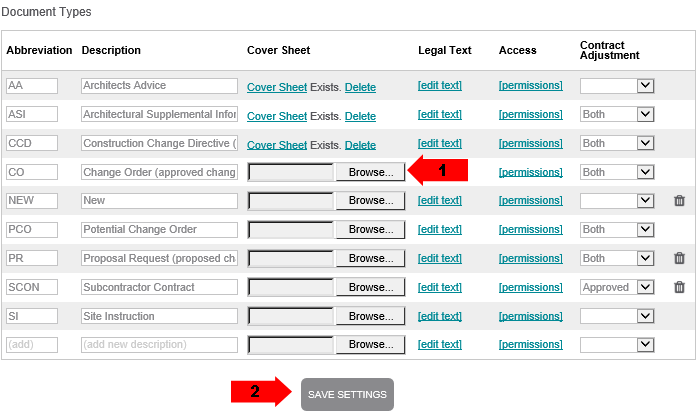Open SCON Contract Adjustment dropdown showing Approved
697x420 pixels.
coord(617,287)
